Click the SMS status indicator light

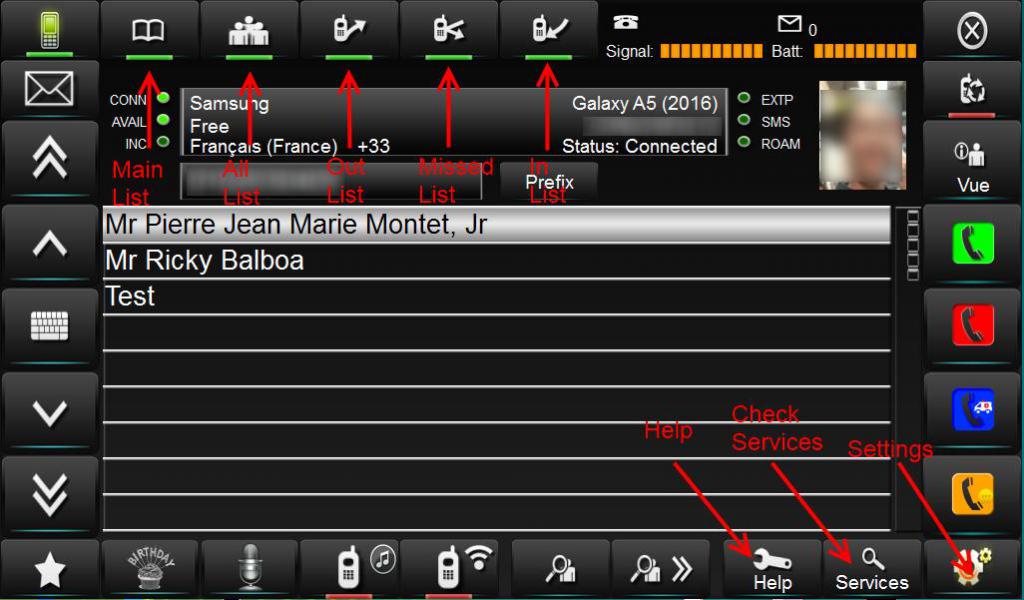[x=744, y=119]
